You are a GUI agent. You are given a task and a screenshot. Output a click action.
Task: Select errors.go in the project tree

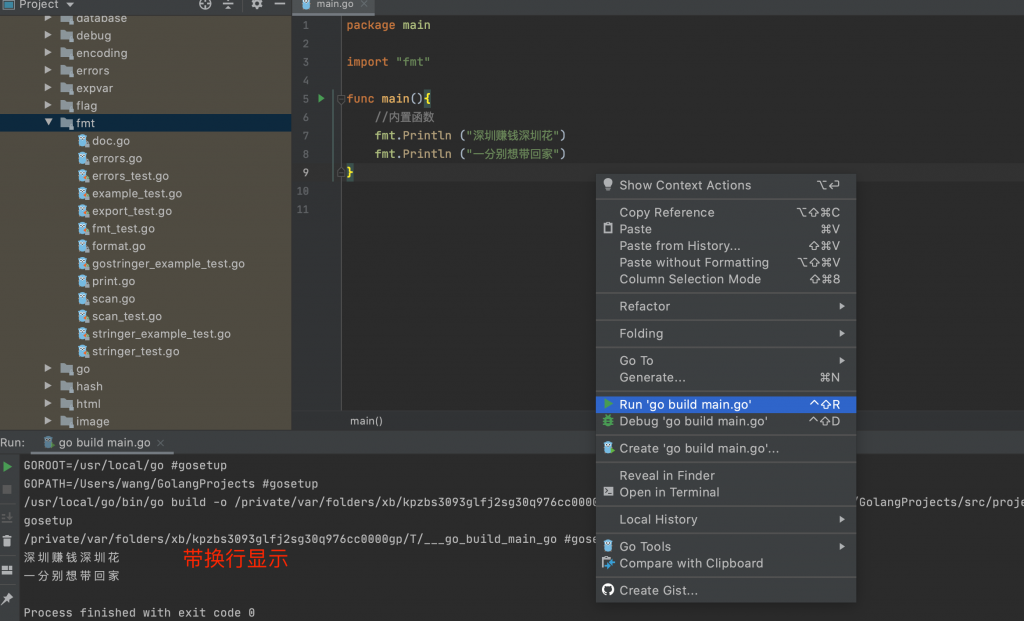pos(117,158)
